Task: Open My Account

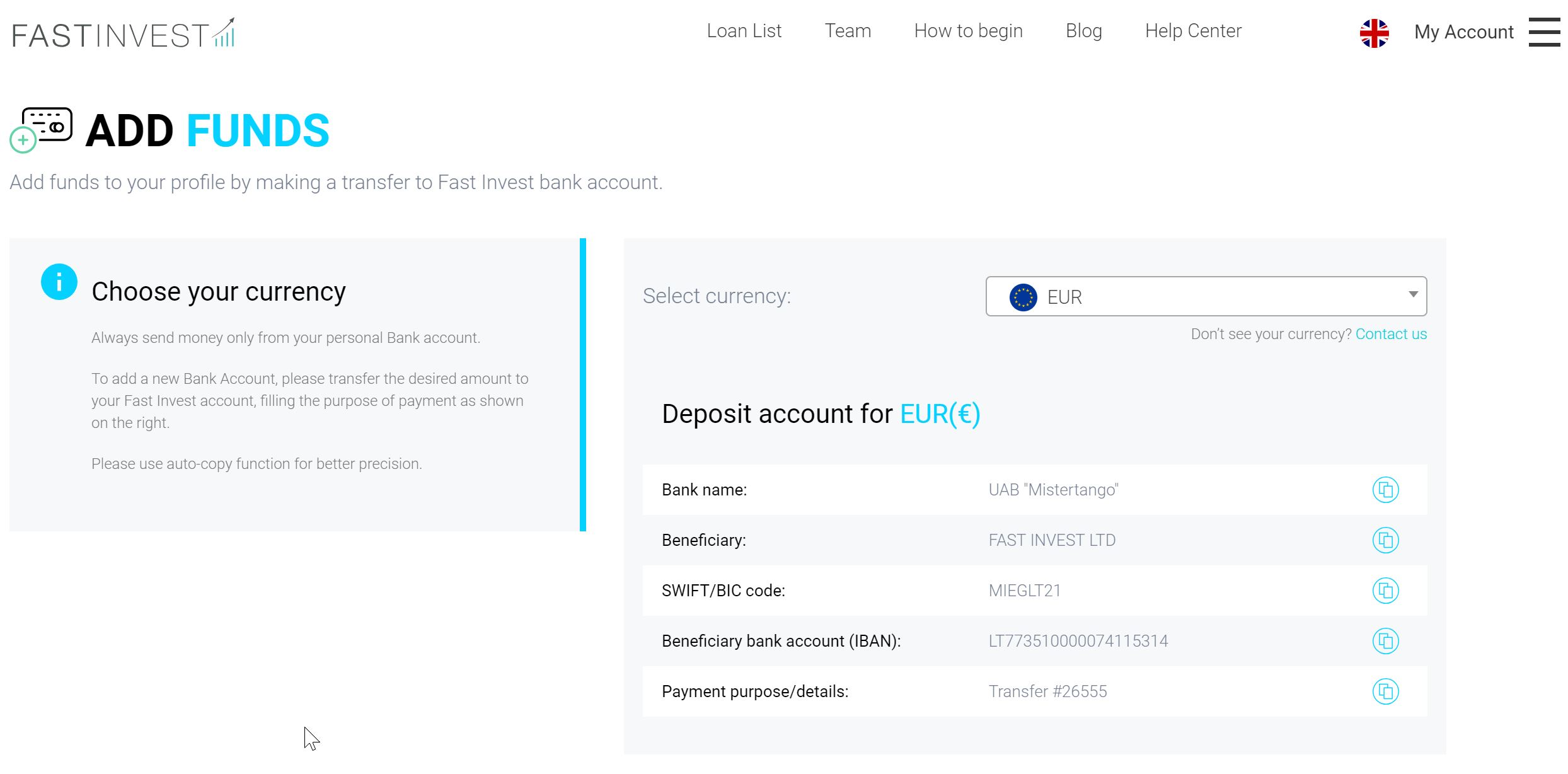Action: pos(1463,32)
